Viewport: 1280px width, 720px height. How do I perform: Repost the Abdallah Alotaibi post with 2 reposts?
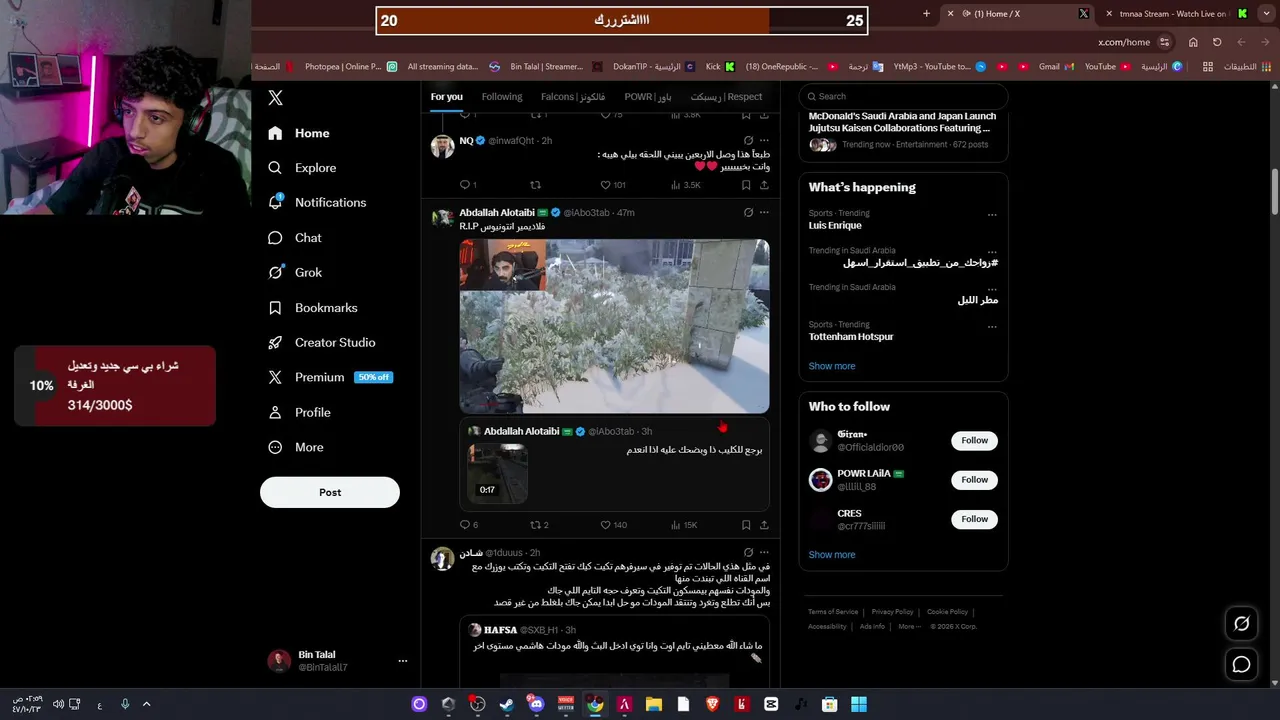[x=535, y=525]
